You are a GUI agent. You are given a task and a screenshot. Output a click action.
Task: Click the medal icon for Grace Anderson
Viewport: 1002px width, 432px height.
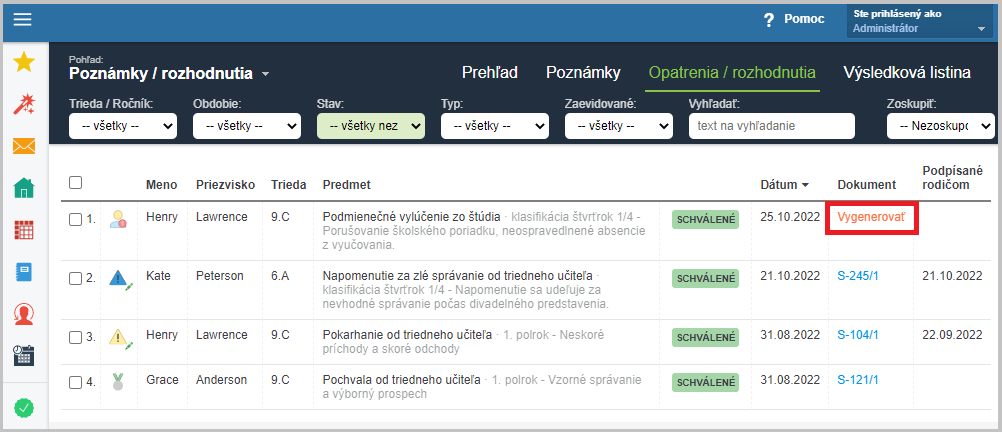[117, 382]
